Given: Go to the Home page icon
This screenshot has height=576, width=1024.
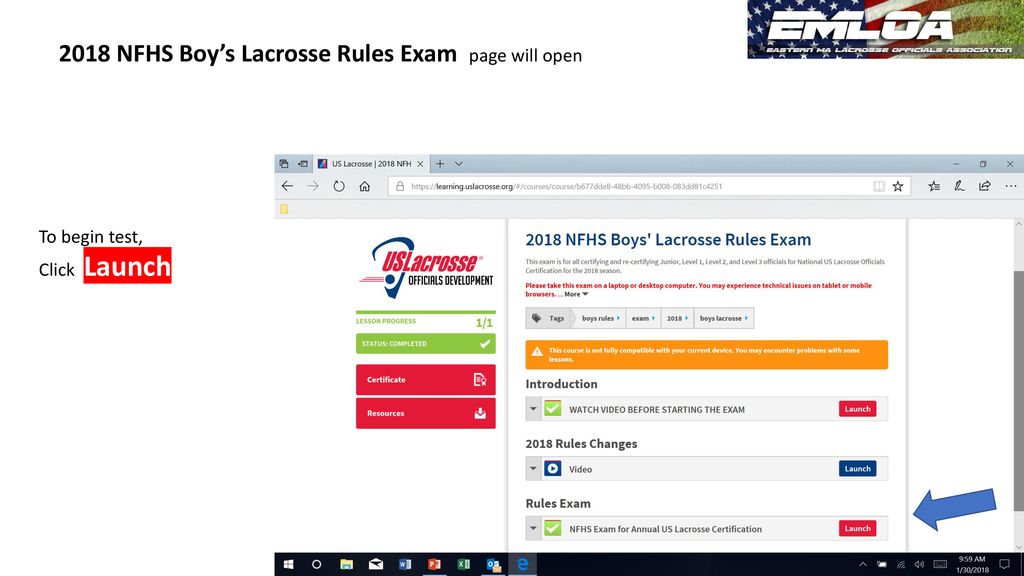Looking at the screenshot, I should (x=364, y=186).
